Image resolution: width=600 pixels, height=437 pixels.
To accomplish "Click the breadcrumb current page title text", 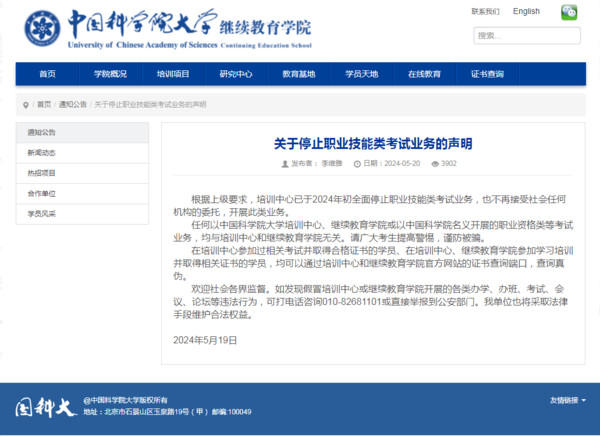I will click(x=150, y=104).
